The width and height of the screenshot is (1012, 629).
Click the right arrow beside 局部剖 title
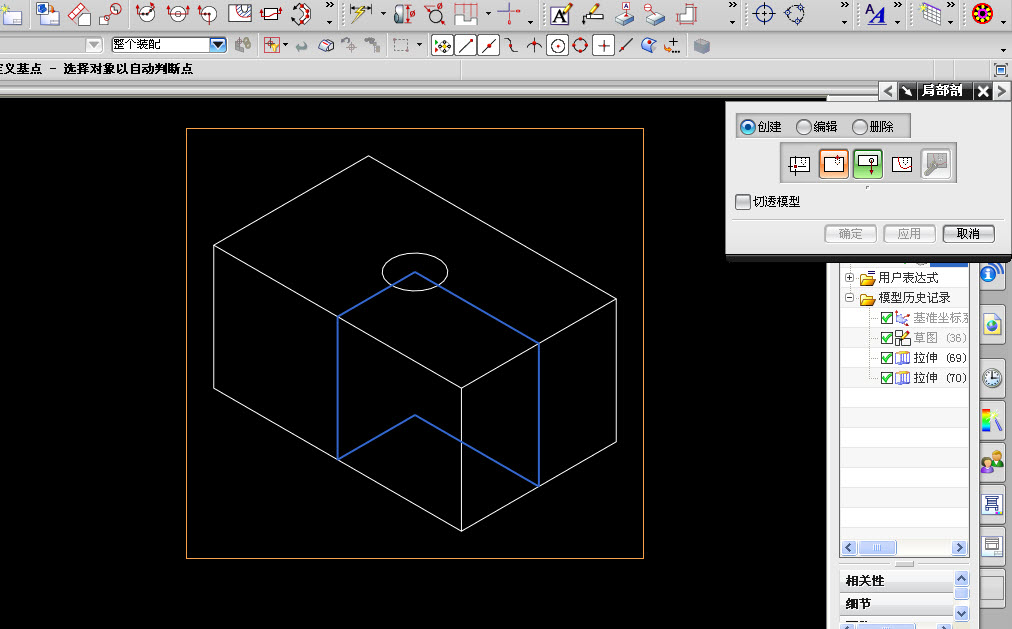pyautogui.click(x=1002, y=91)
